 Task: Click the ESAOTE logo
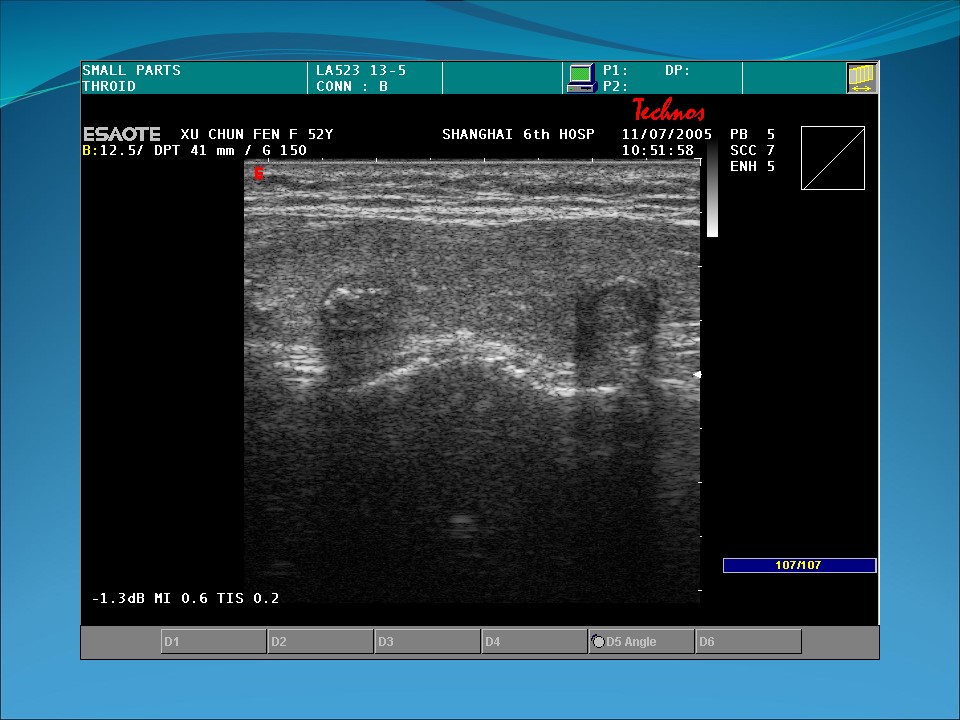[121, 134]
